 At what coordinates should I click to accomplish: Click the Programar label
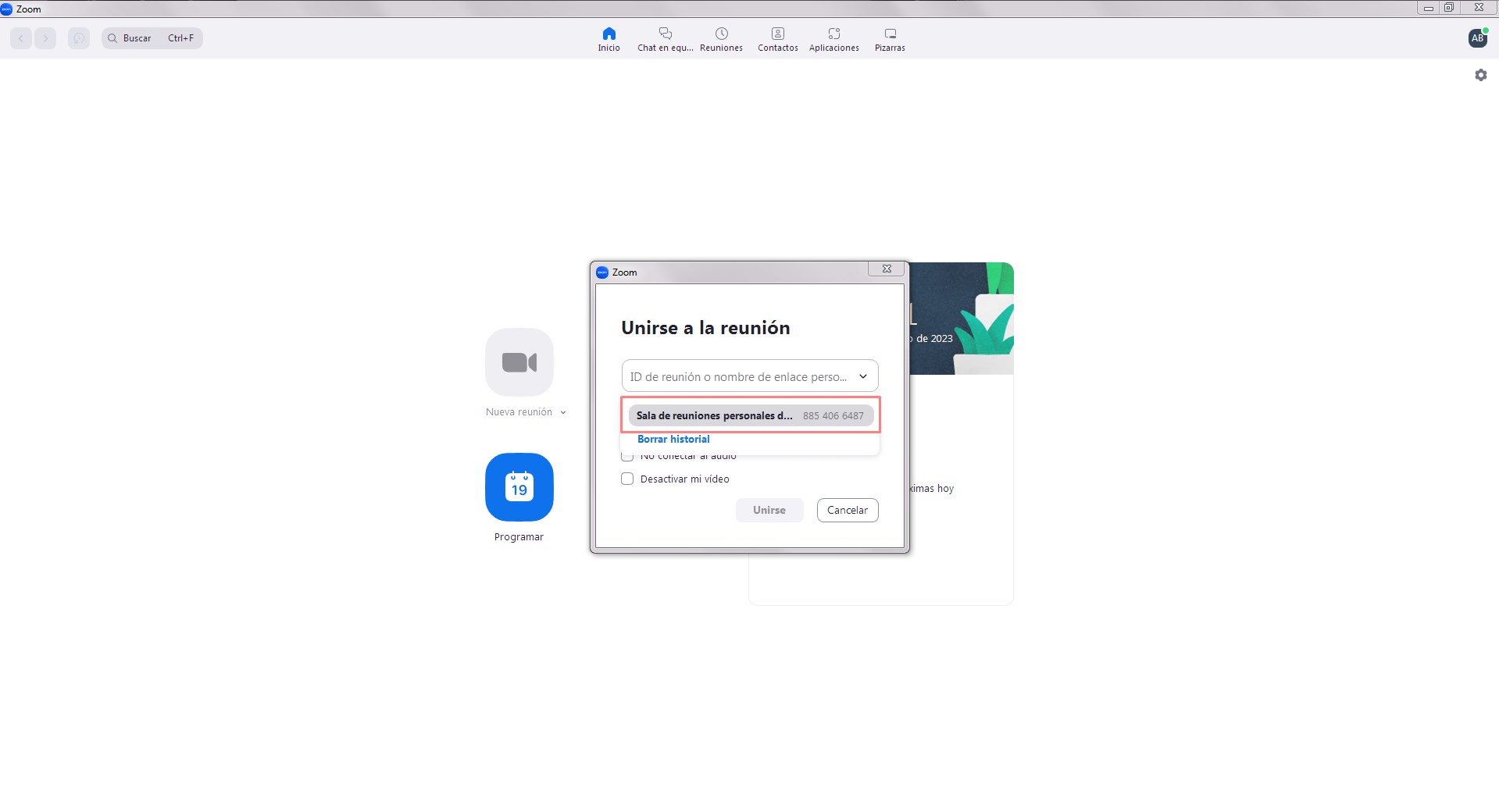click(519, 537)
